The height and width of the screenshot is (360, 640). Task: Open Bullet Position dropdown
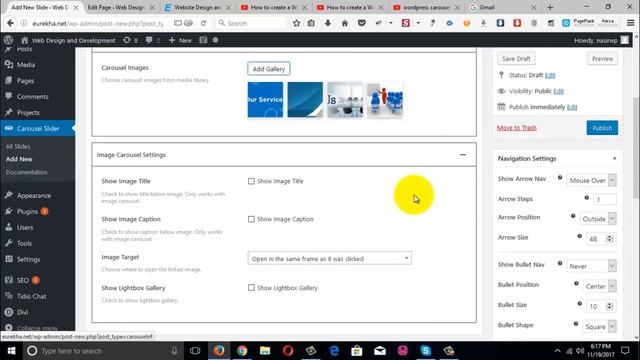click(x=600, y=286)
